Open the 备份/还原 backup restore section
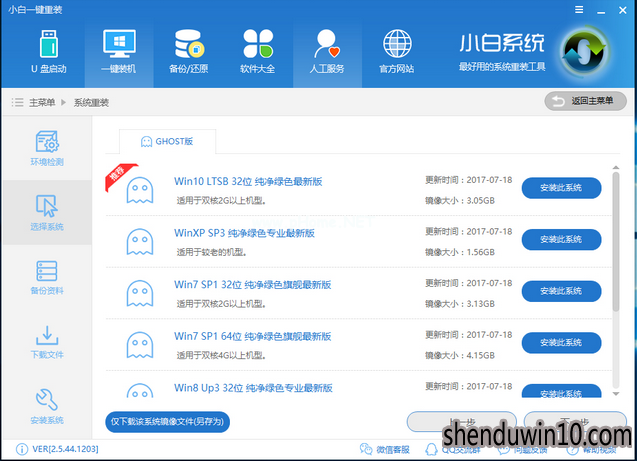637x461 pixels. (188, 52)
